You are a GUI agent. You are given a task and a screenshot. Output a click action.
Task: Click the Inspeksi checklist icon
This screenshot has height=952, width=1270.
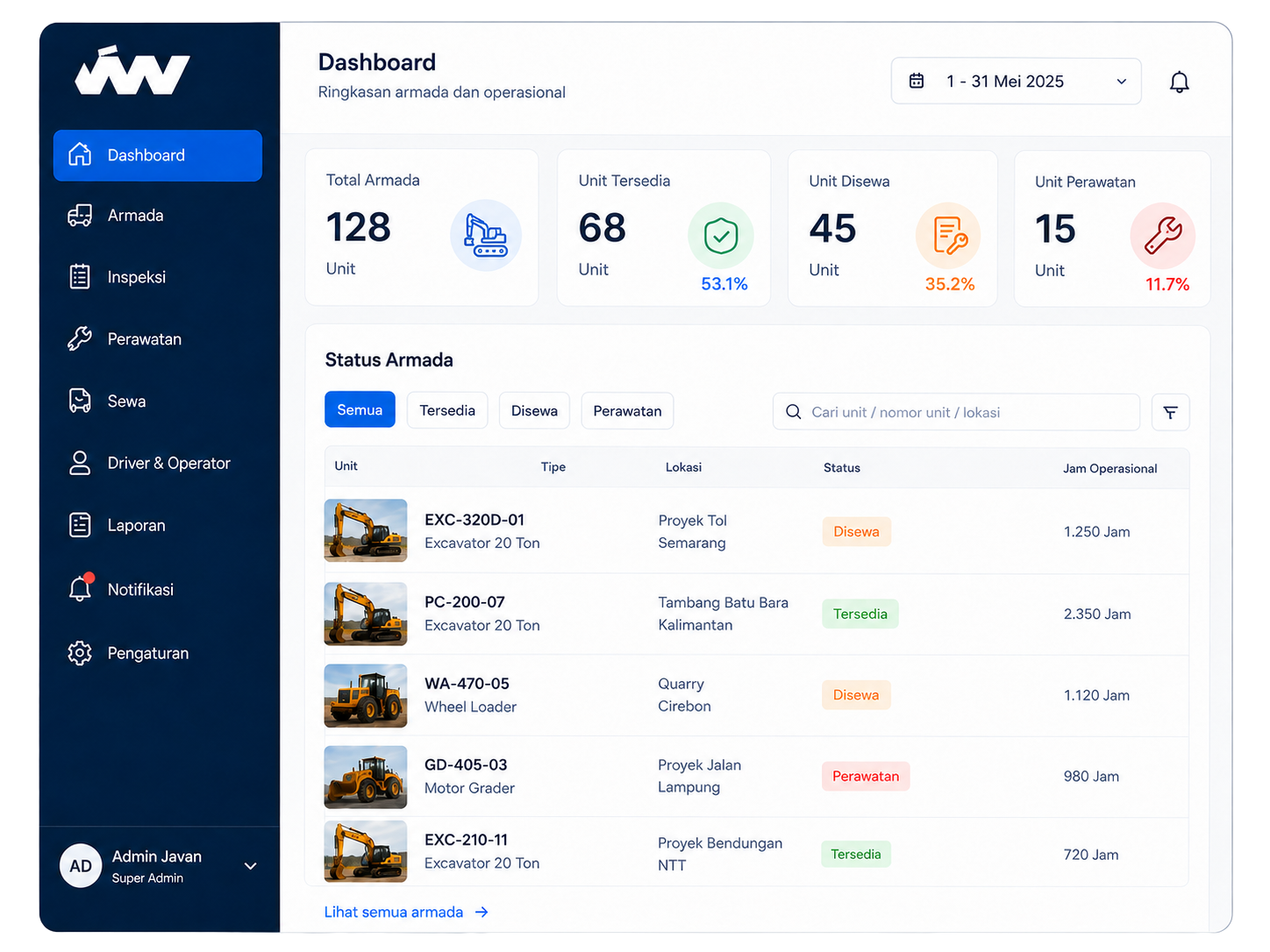(x=80, y=277)
